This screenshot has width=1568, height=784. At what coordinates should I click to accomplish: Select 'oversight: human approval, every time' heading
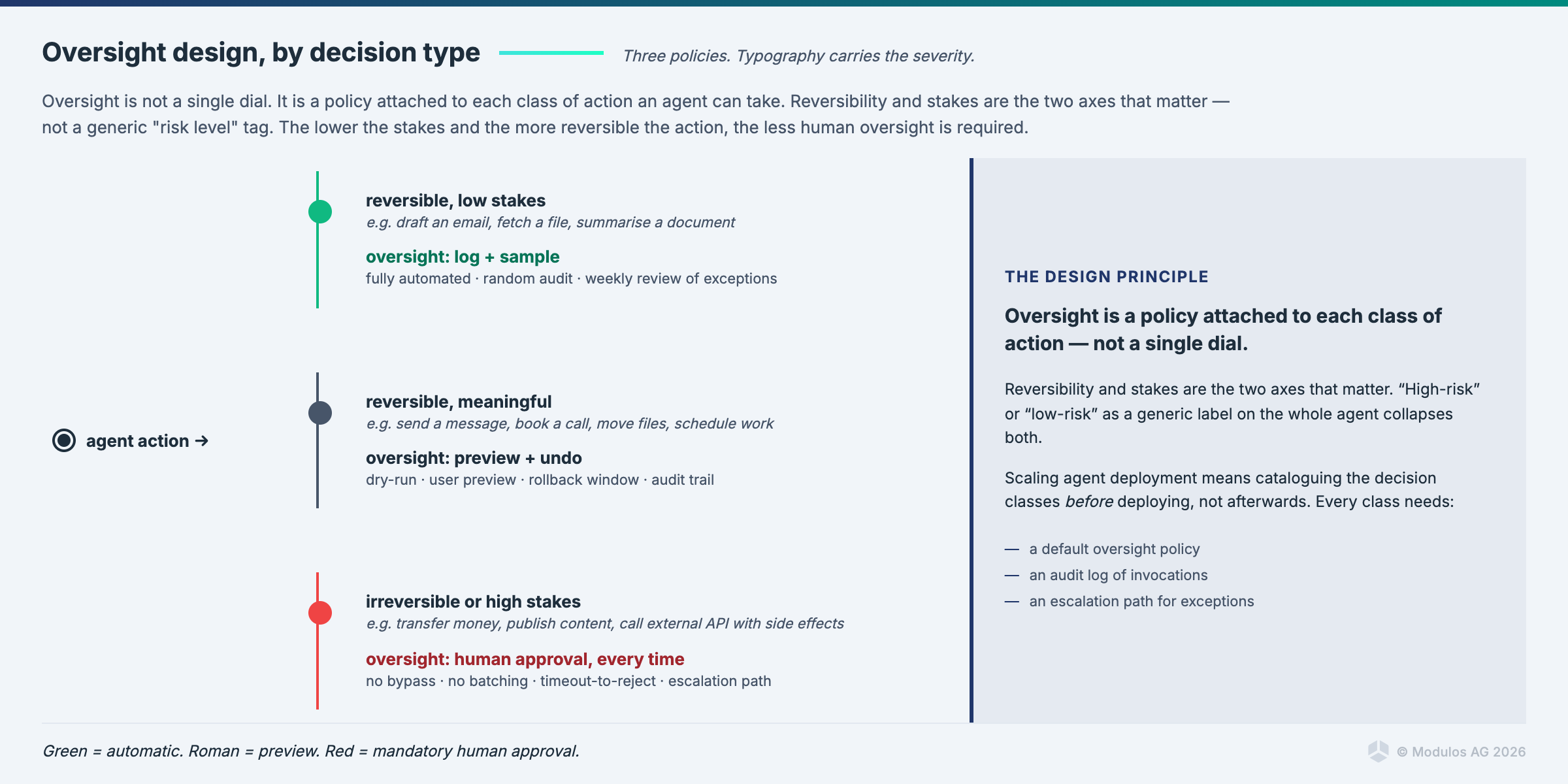[x=525, y=659]
